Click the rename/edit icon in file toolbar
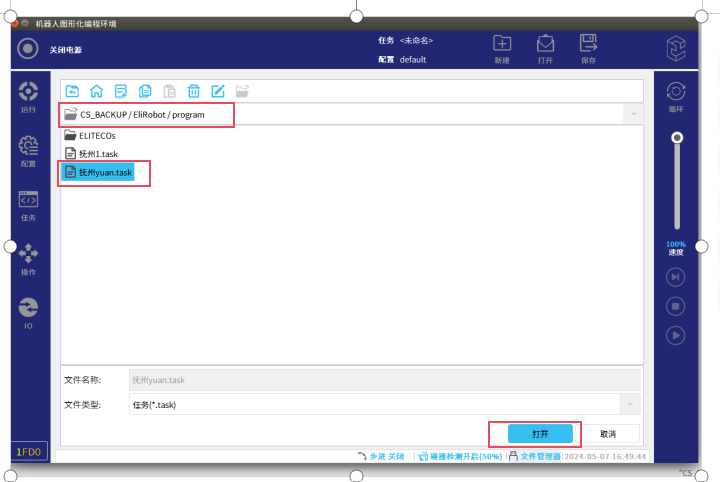 [x=218, y=90]
